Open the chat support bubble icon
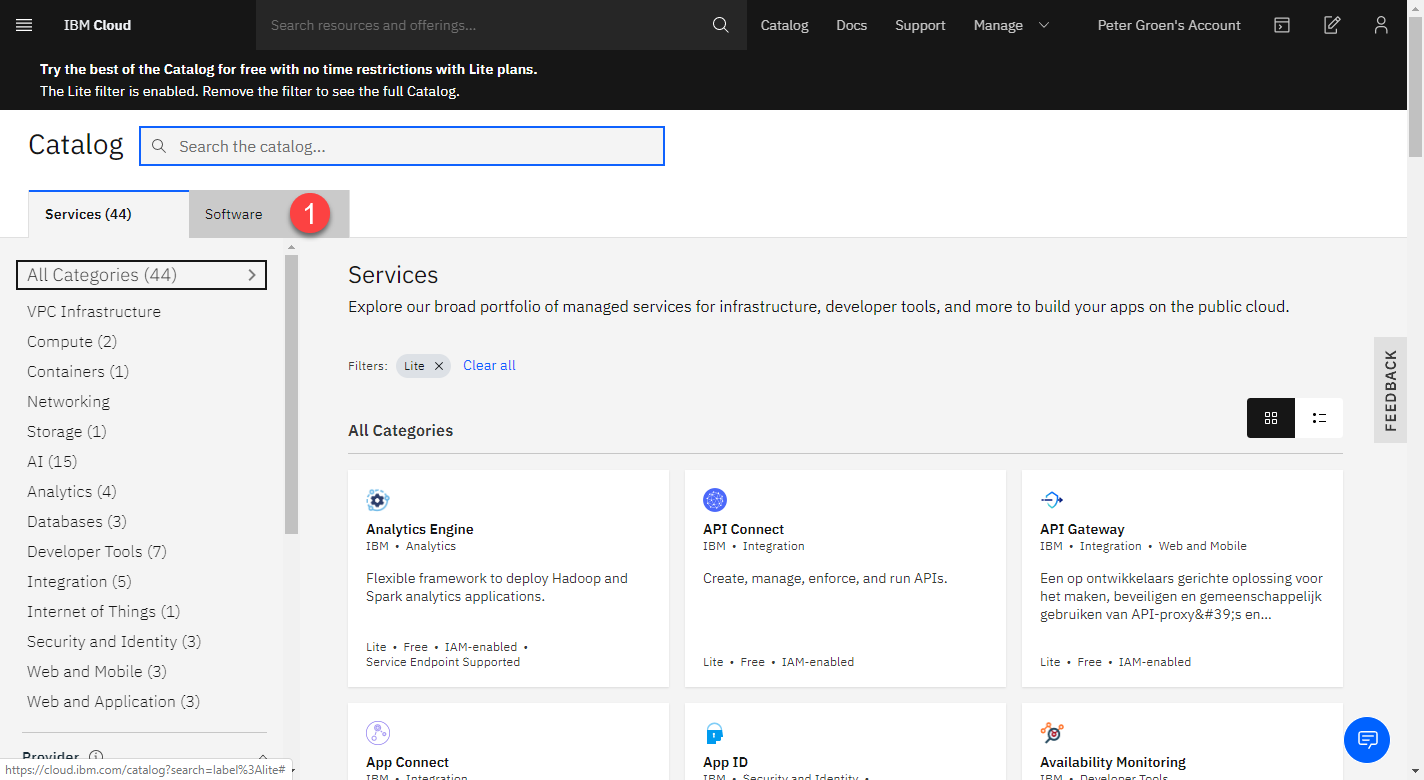The height and width of the screenshot is (780, 1424). click(1367, 740)
